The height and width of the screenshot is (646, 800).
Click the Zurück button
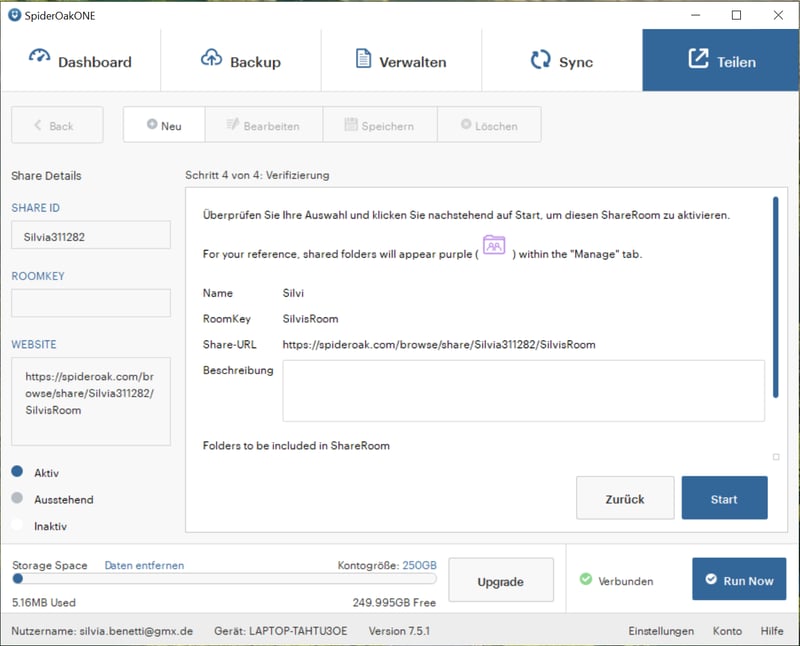coord(624,499)
